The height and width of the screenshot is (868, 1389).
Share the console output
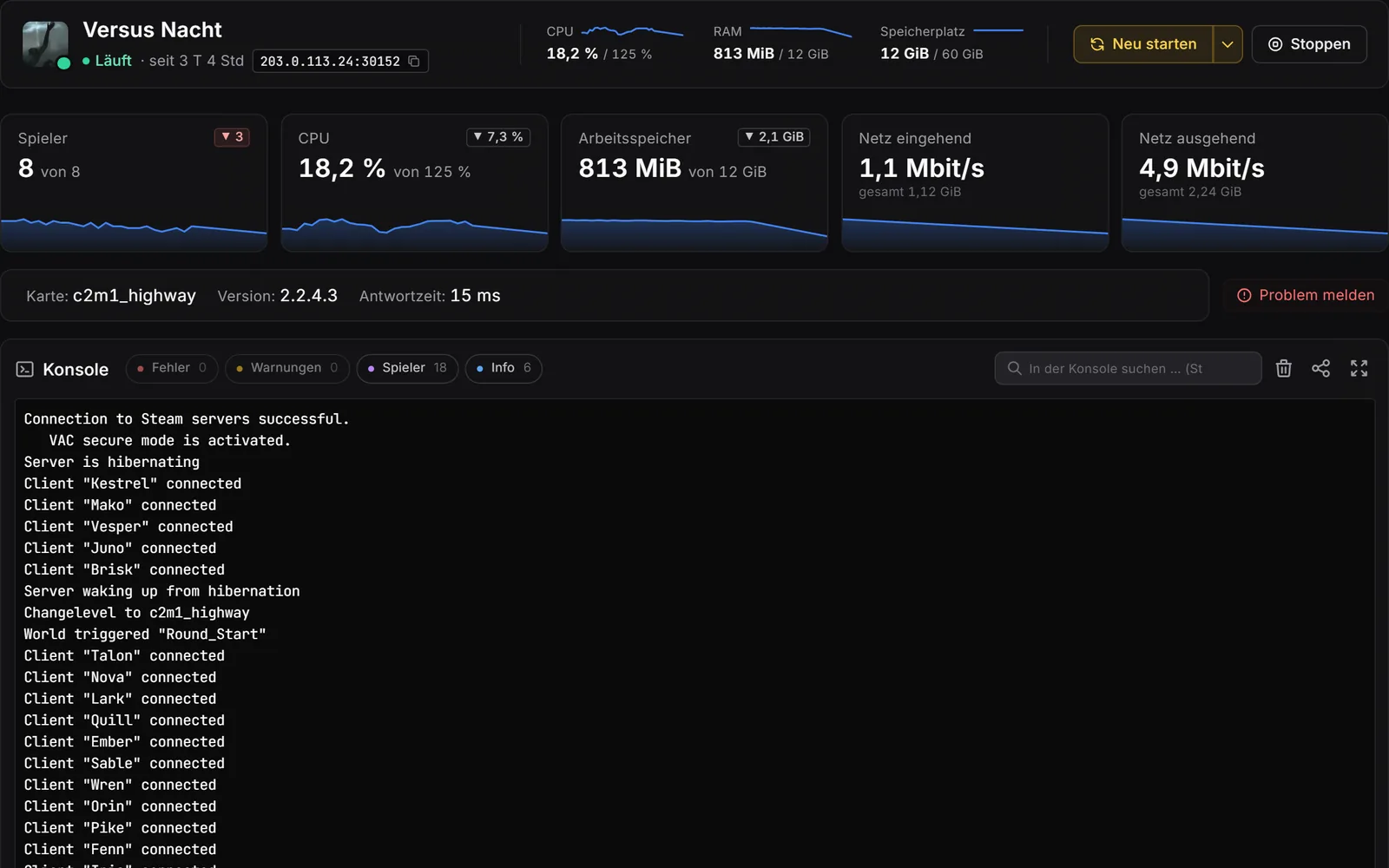point(1320,368)
